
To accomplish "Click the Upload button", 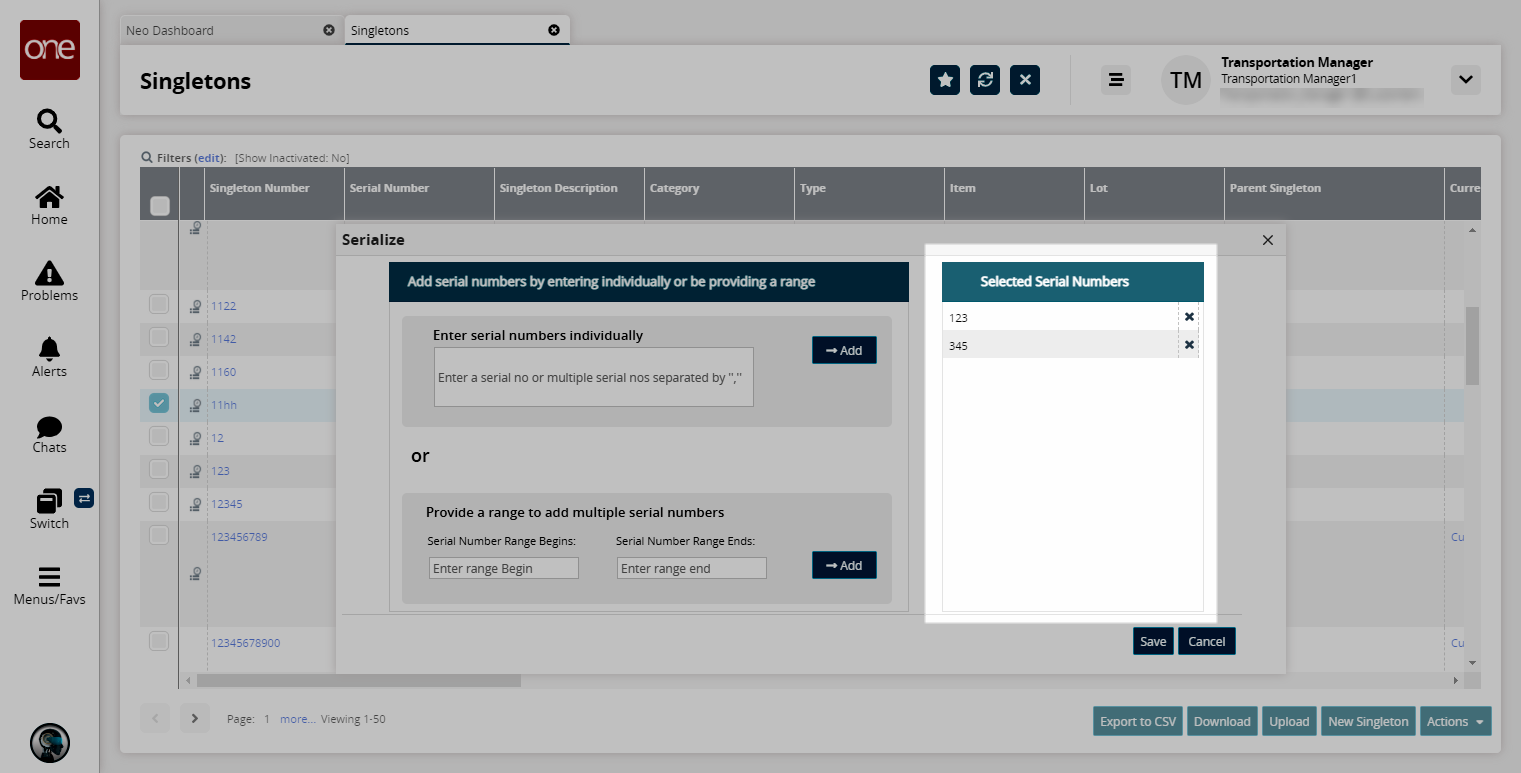I will (x=1289, y=721).
